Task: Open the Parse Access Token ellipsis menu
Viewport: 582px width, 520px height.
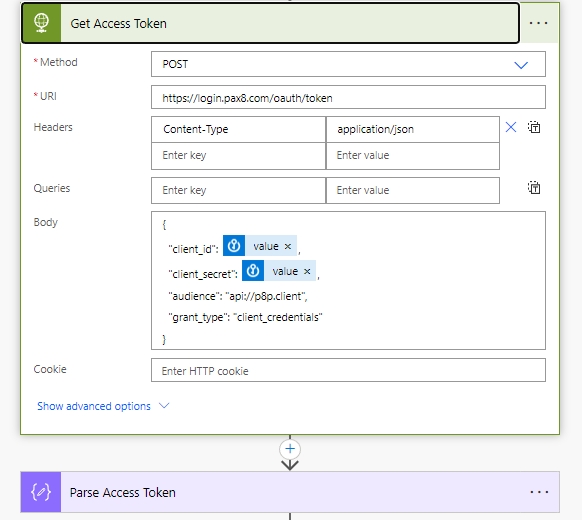Action: point(539,492)
